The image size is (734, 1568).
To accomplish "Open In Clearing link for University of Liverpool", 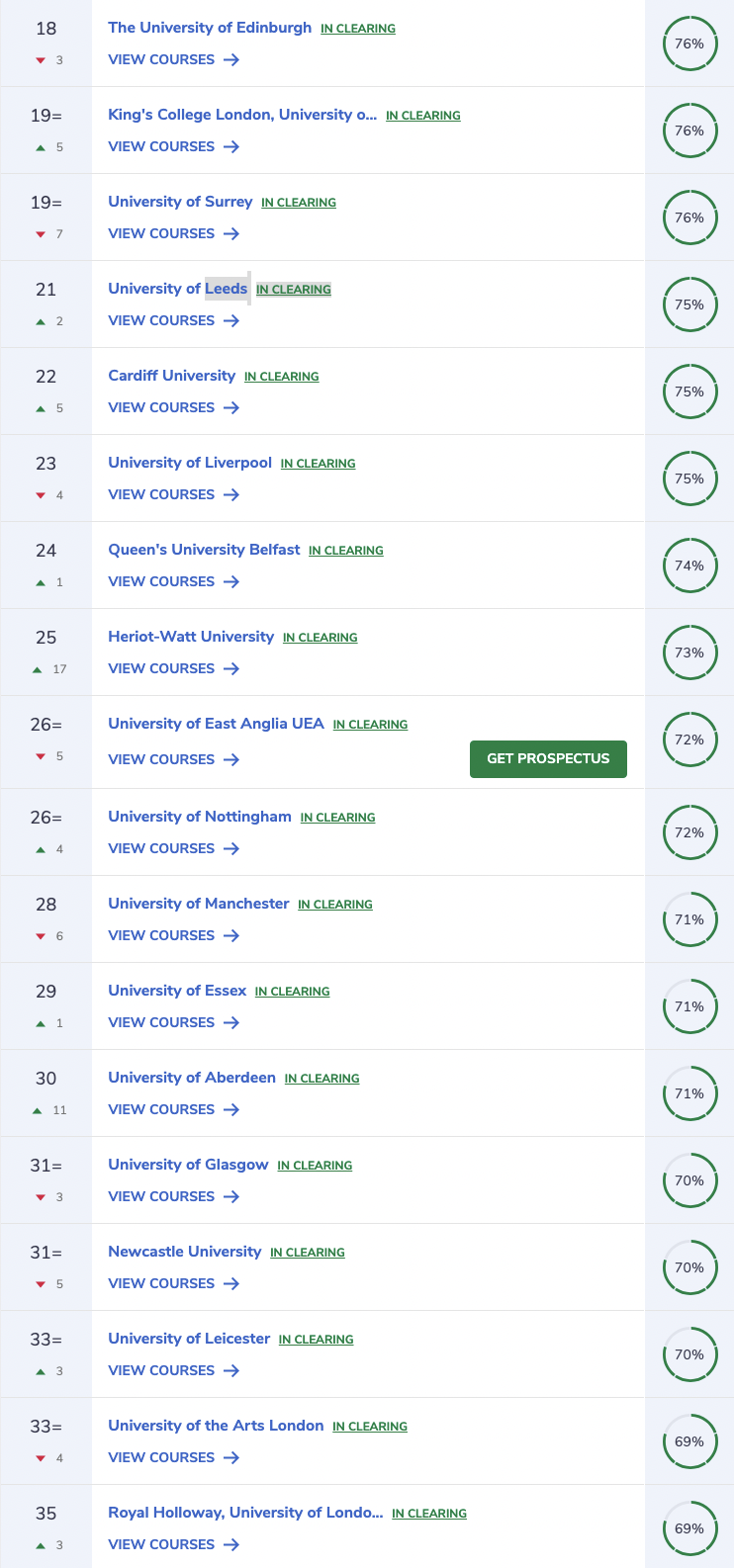I will click(x=319, y=464).
